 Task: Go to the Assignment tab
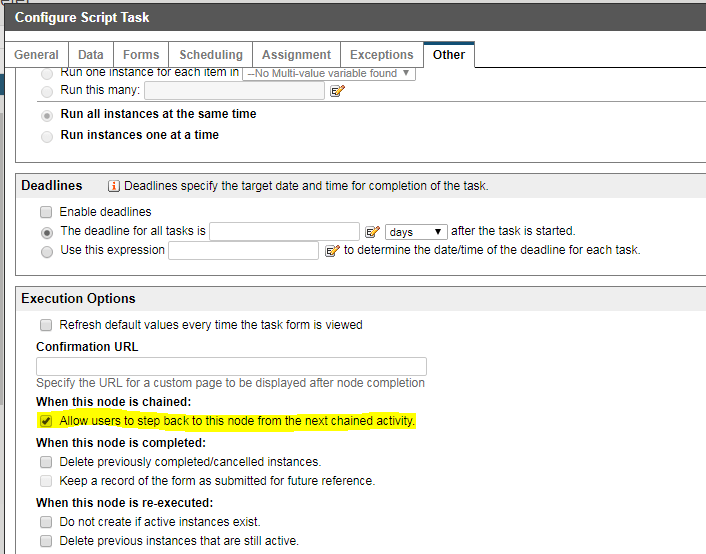coord(296,54)
